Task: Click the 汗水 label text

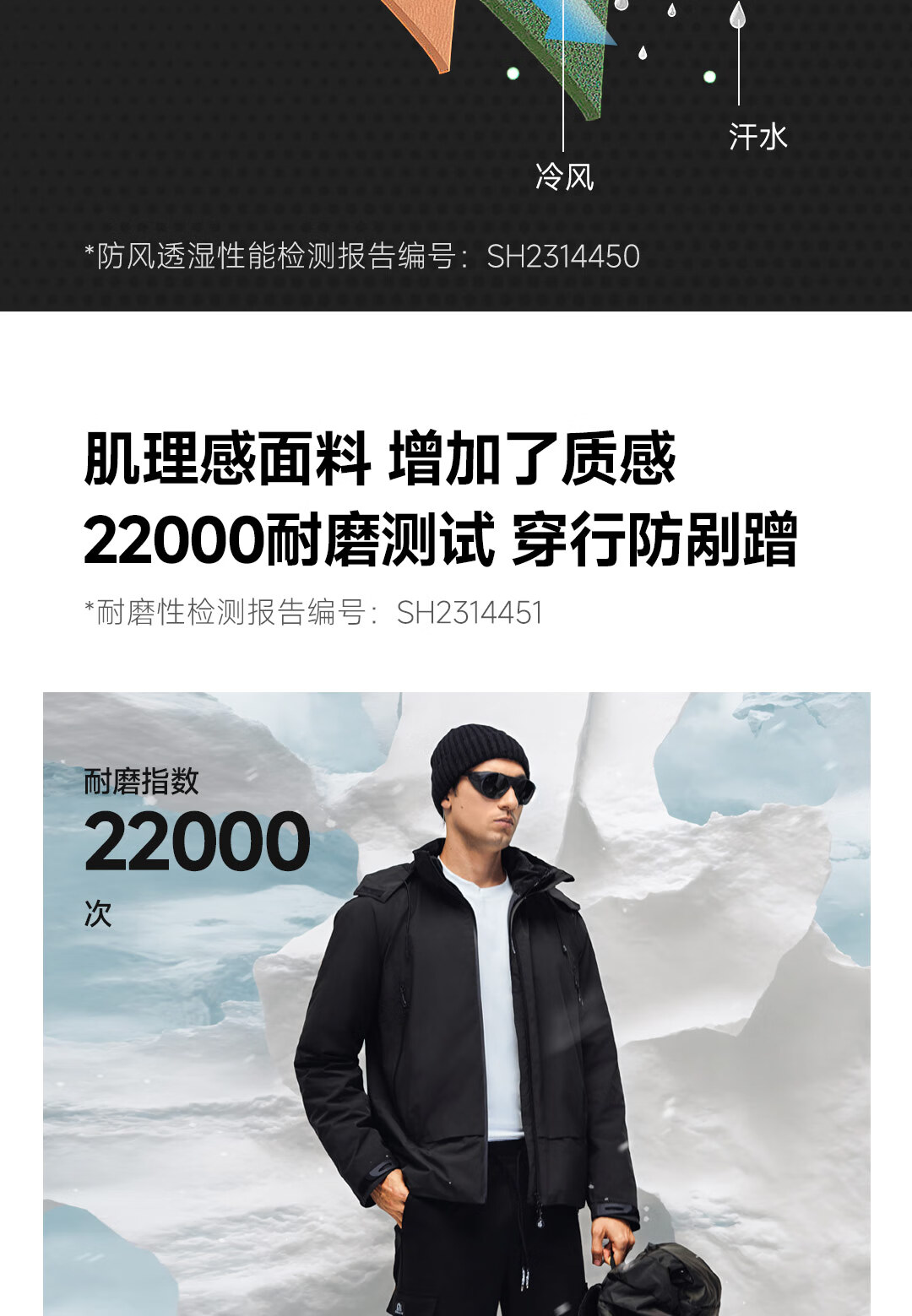Action: 757,137
